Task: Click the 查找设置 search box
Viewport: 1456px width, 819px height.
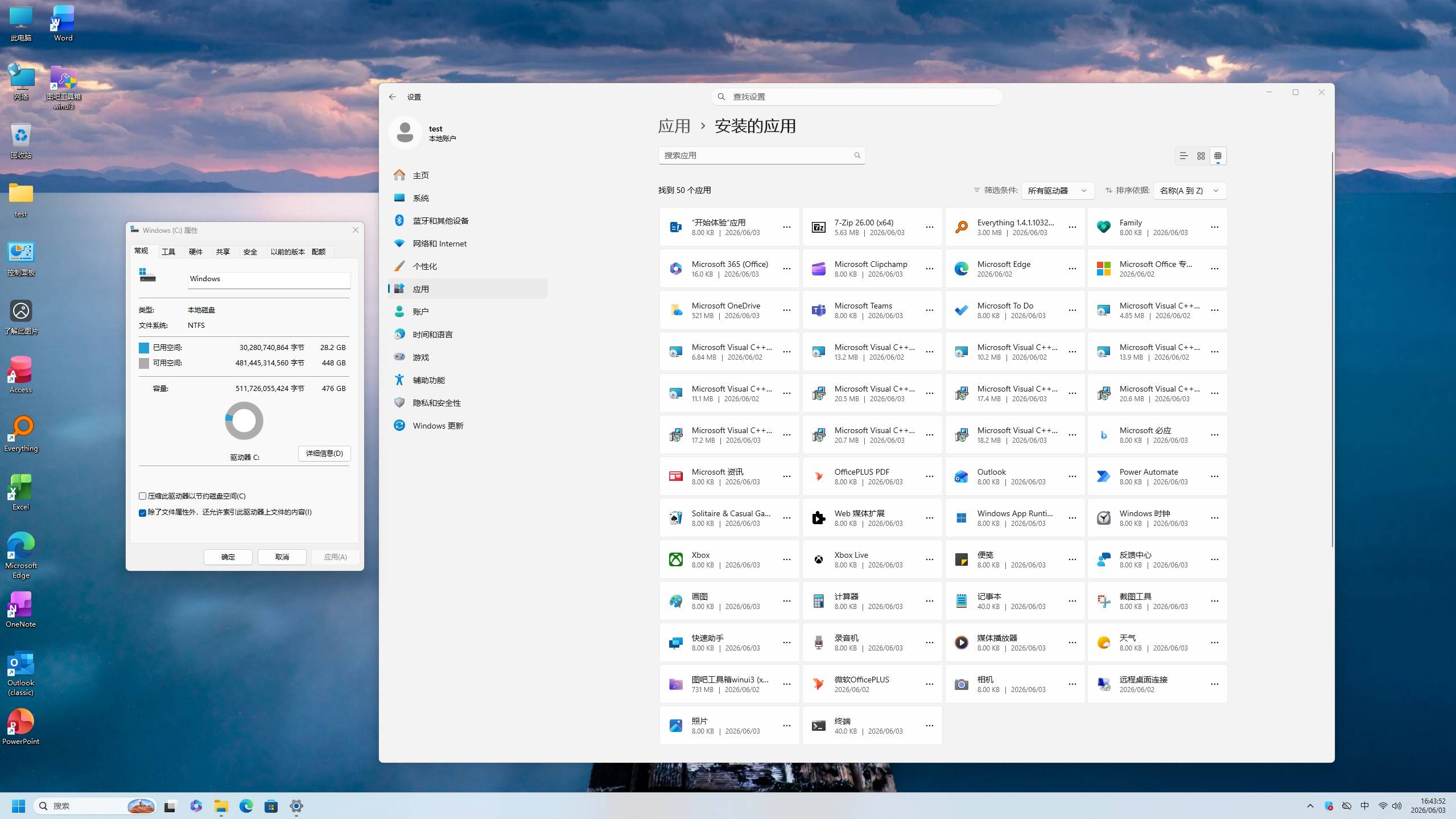Action: click(856, 97)
